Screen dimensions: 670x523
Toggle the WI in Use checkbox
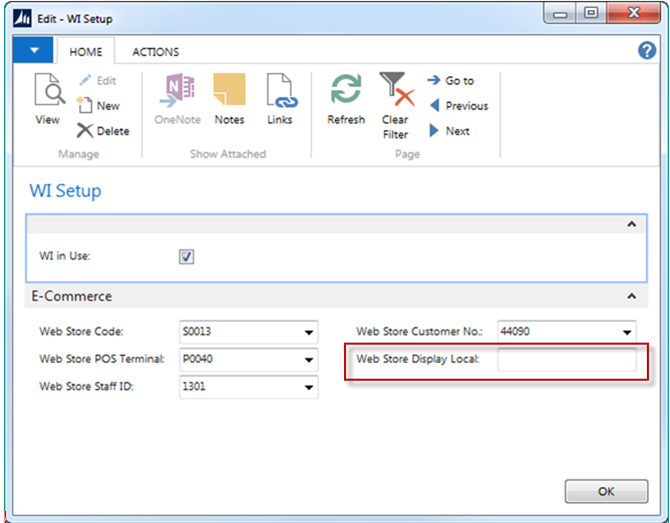186,256
